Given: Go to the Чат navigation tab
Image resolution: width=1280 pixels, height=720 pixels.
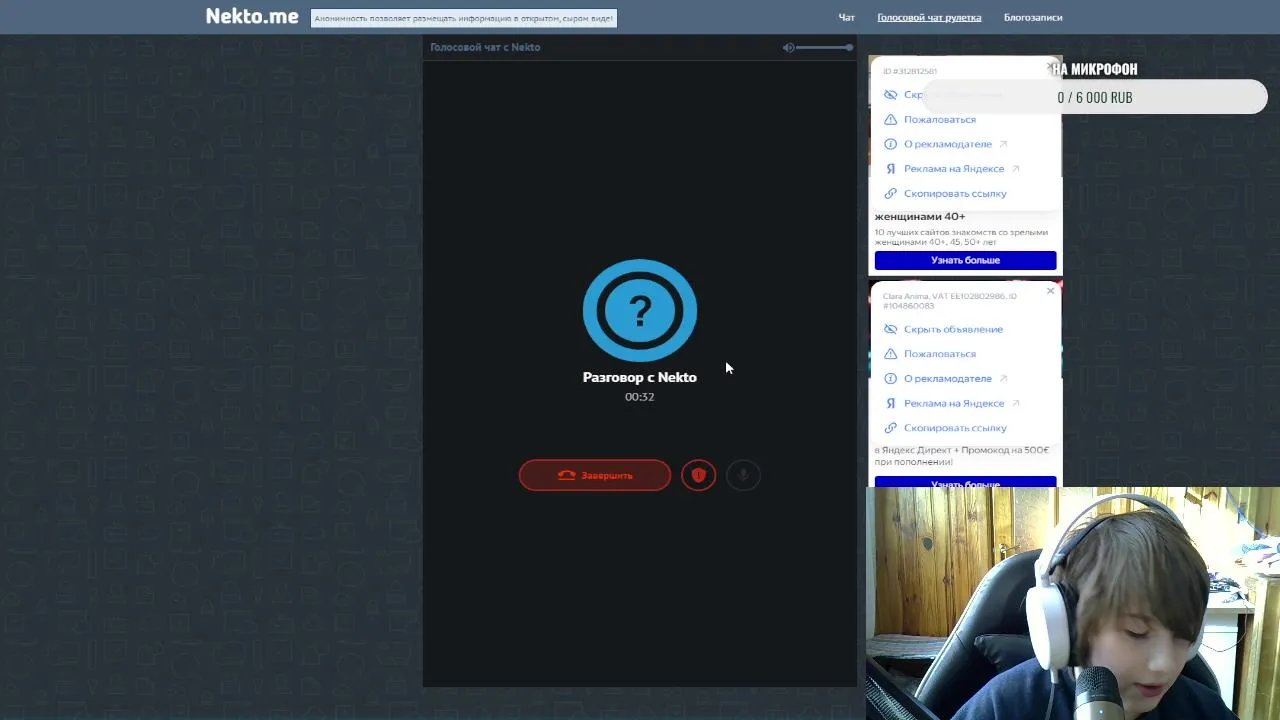Looking at the screenshot, I should click(847, 17).
